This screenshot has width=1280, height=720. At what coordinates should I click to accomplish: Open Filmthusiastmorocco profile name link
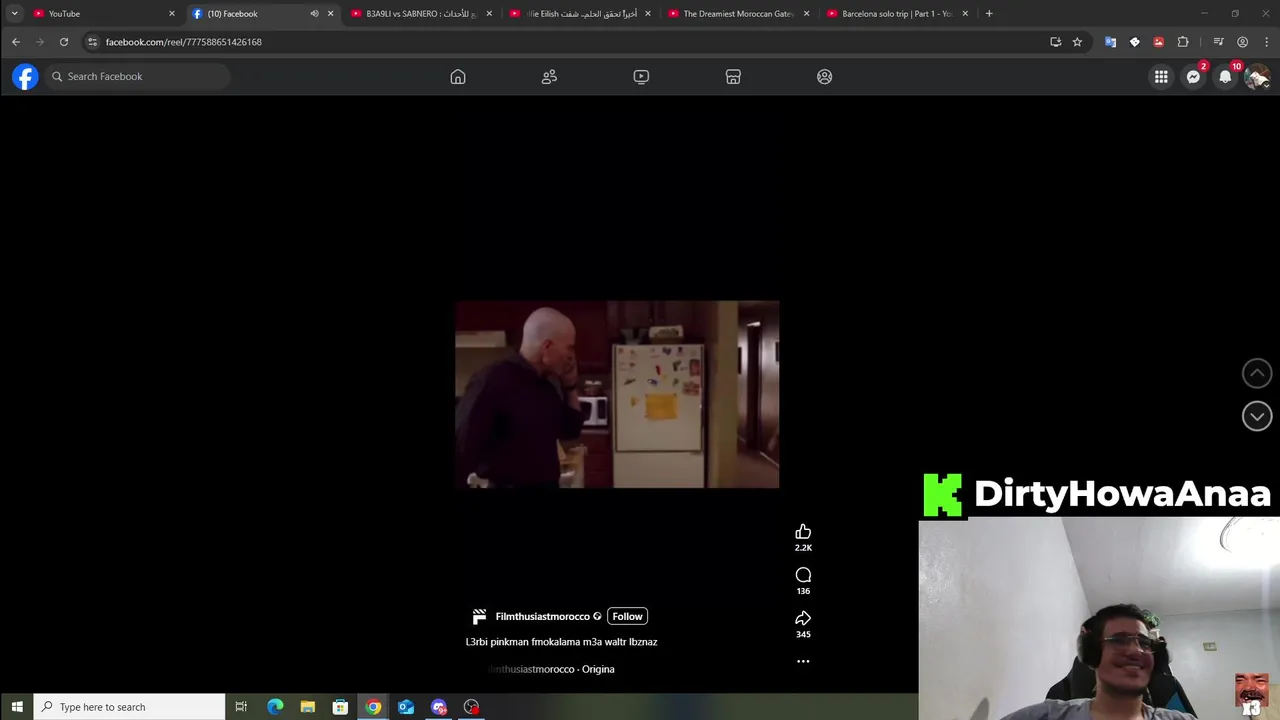543,617
